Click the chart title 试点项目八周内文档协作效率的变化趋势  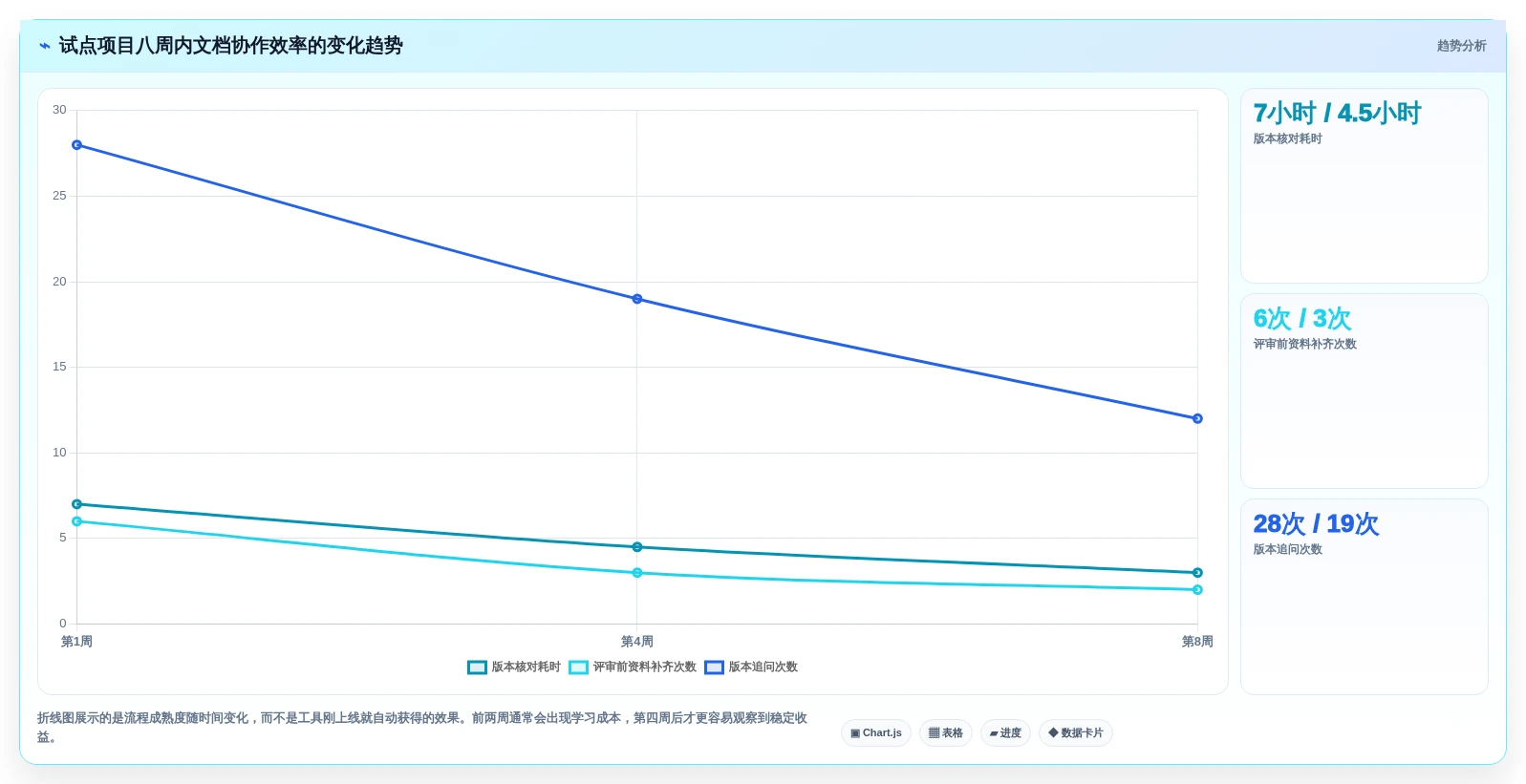click(230, 46)
